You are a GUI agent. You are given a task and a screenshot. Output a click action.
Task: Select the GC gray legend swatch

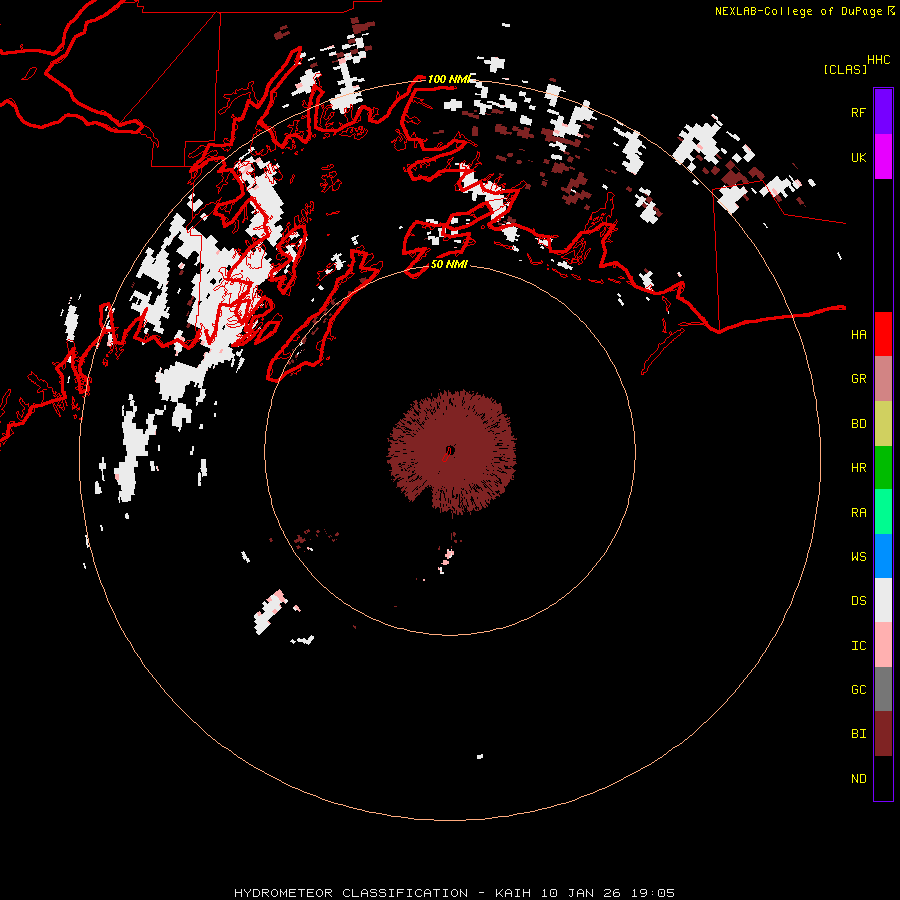coord(883,689)
